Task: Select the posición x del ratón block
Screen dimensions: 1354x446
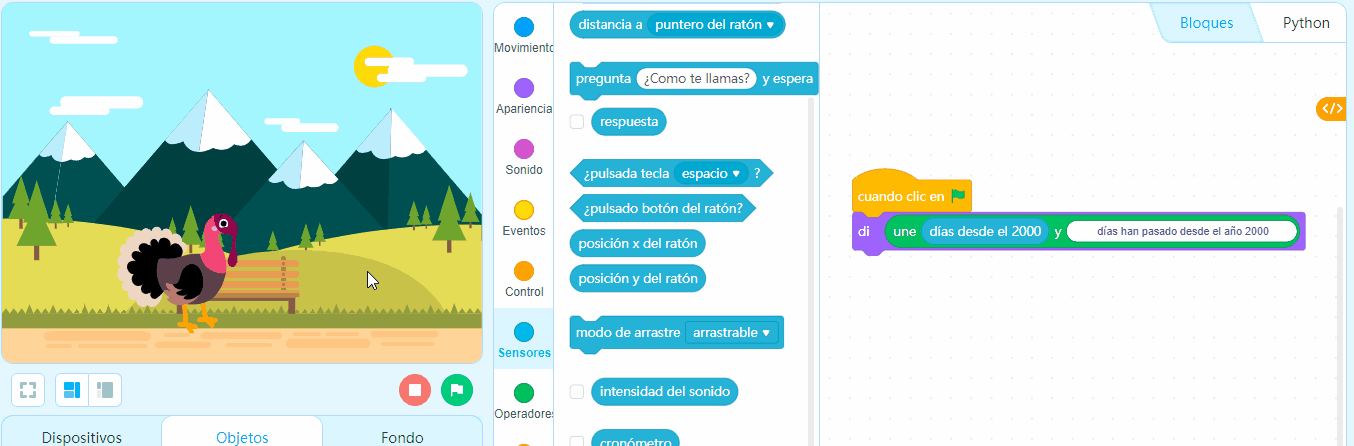Action: [638, 243]
